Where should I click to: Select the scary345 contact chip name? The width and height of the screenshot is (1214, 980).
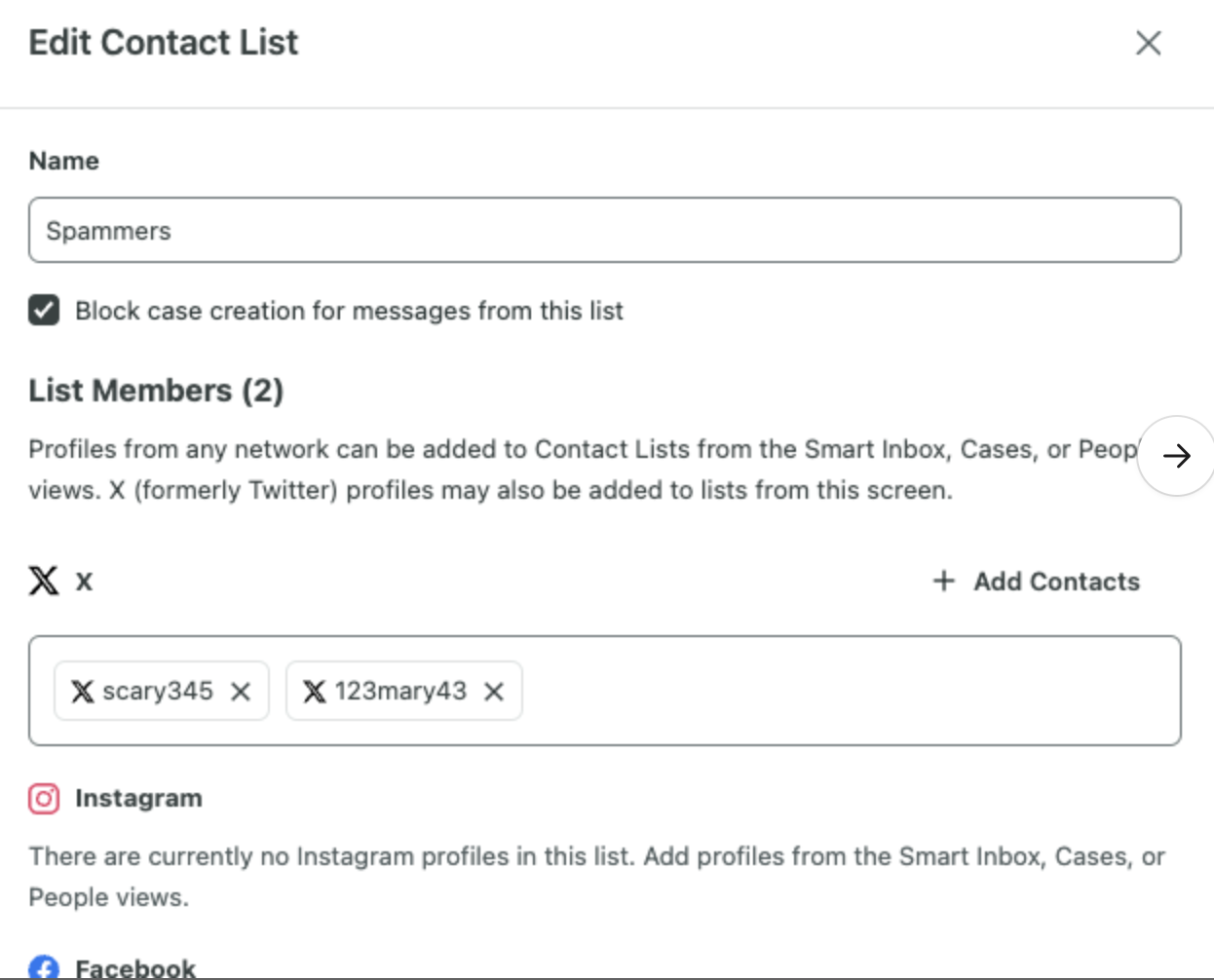point(157,692)
